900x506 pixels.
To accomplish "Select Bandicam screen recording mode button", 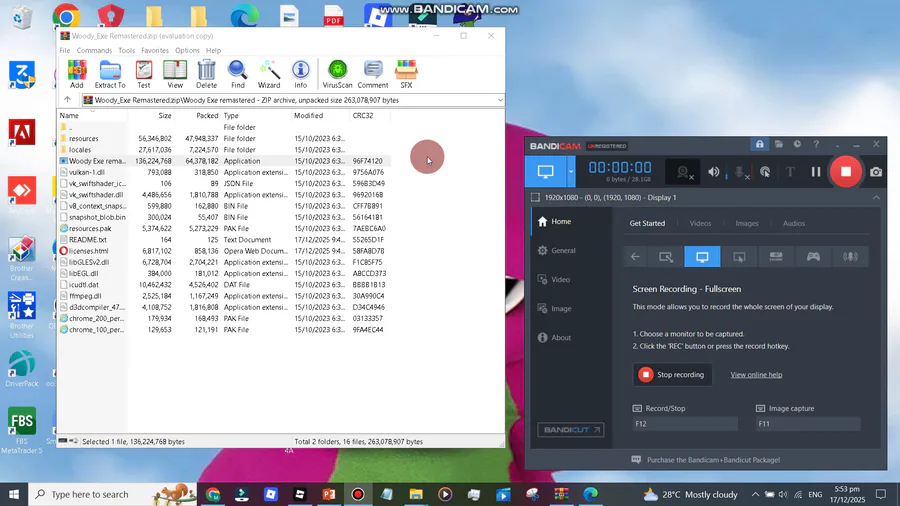I will (x=545, y=172).
